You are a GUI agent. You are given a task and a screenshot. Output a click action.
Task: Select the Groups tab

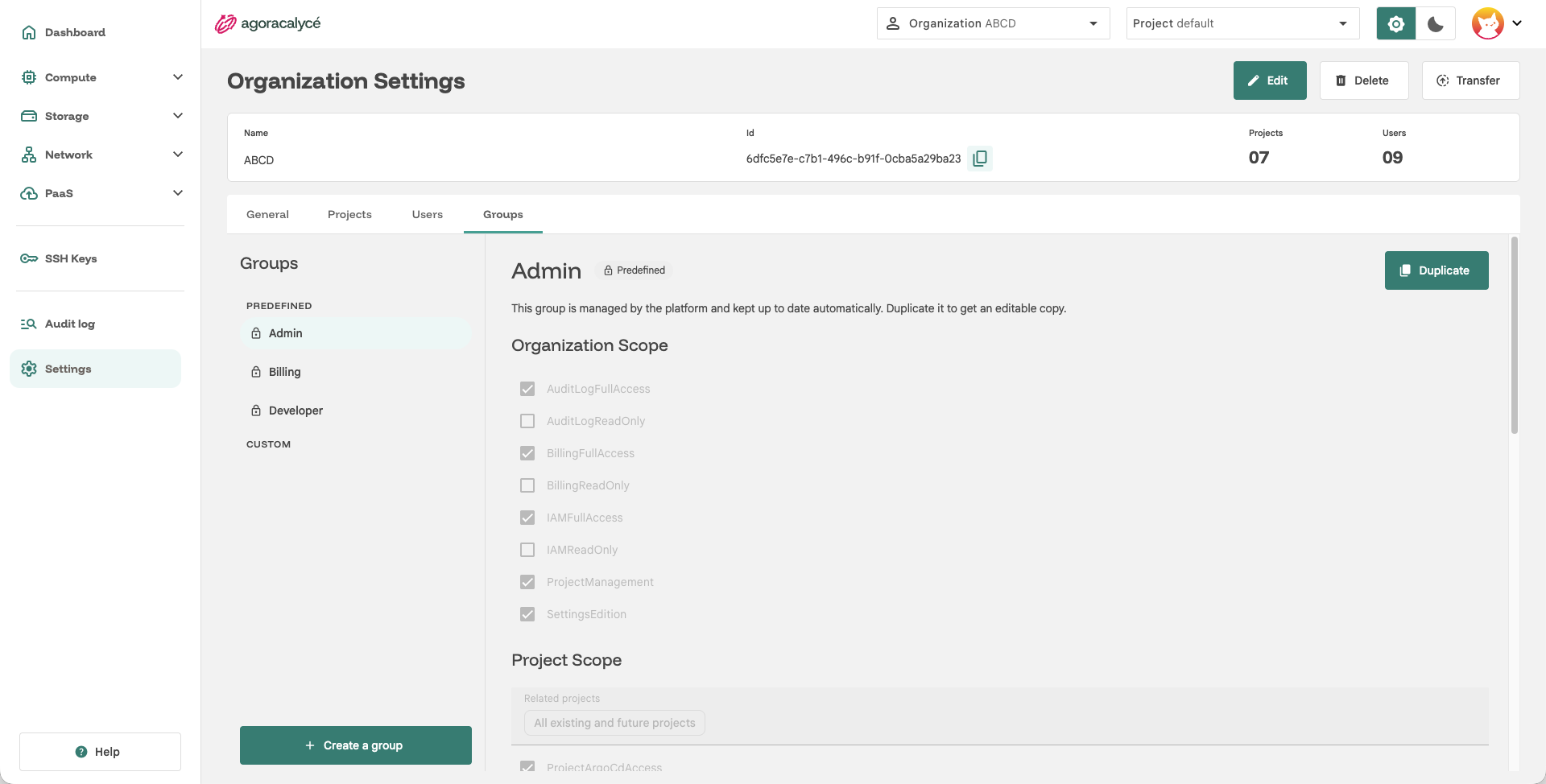[x=503, y=214]
